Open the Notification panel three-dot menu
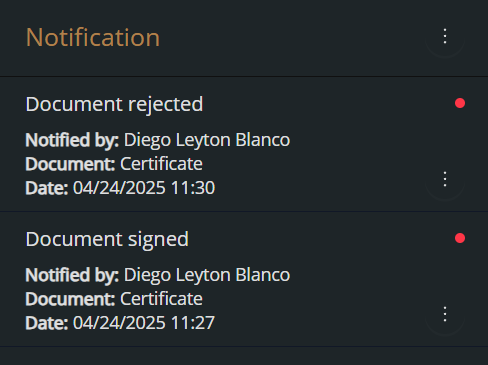488x365 pixels. pos(445,36)
